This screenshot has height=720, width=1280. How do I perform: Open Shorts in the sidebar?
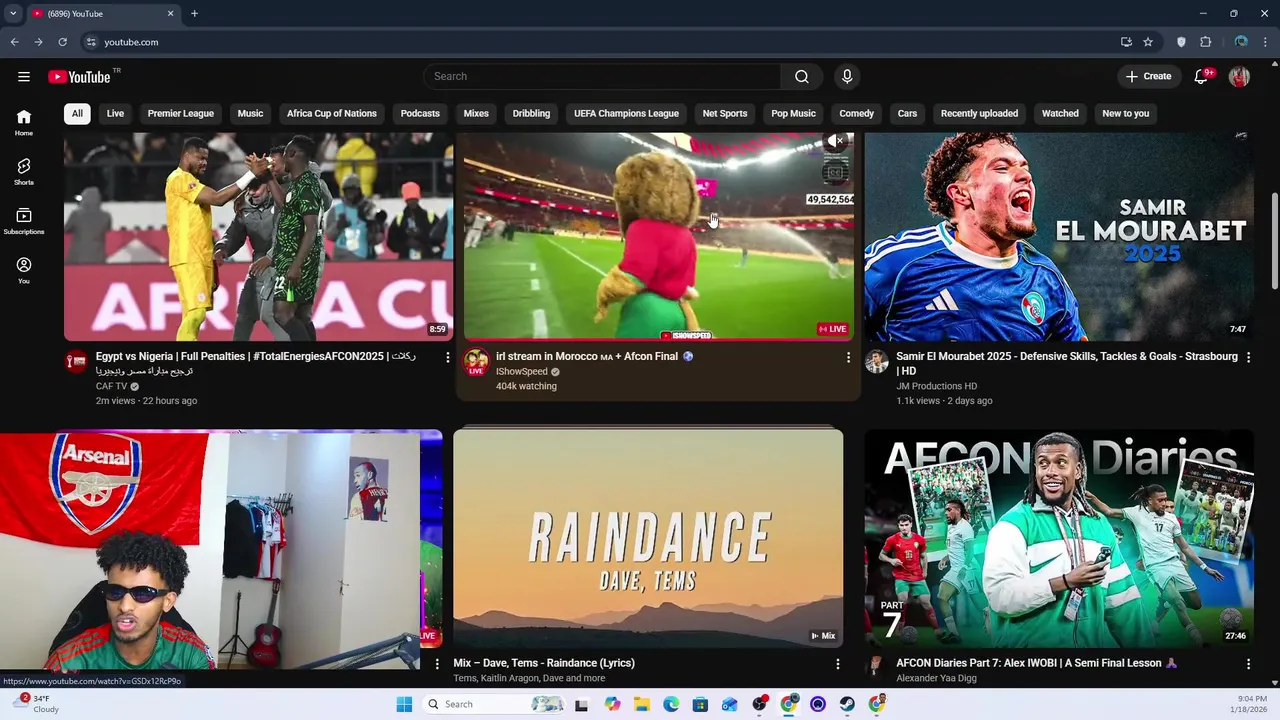click(x=24, y=171)
